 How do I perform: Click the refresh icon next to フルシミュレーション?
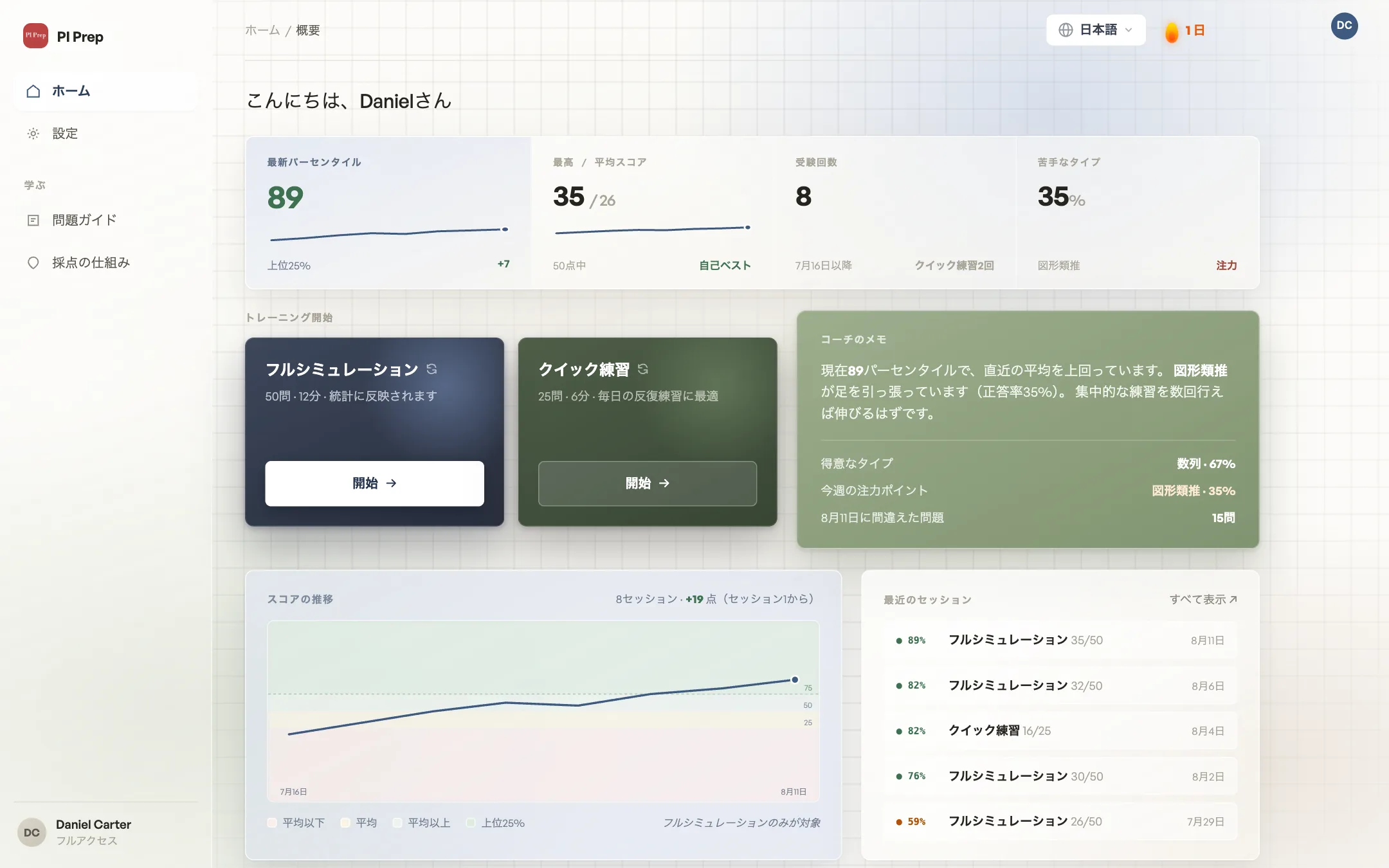pyautogui.click(x=431, y=369)
